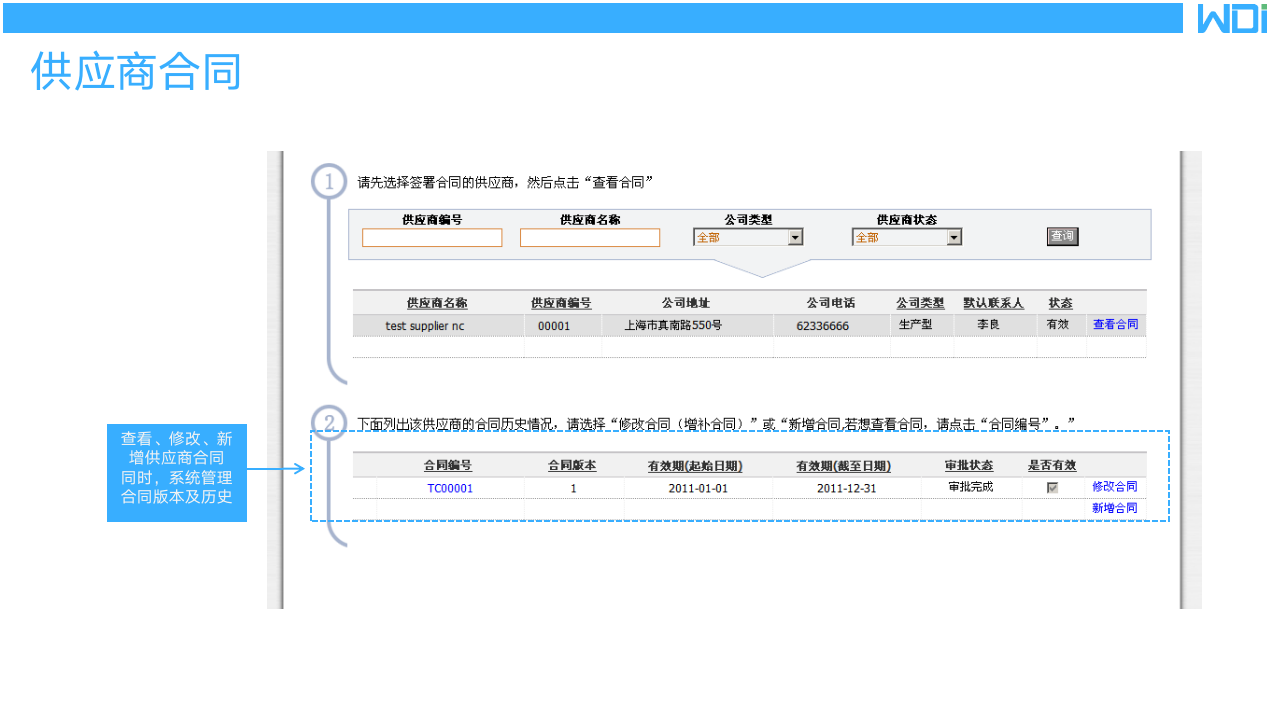Open contract TC00001 by clicking its number
Screen dimensions: 1280x720
450,488
